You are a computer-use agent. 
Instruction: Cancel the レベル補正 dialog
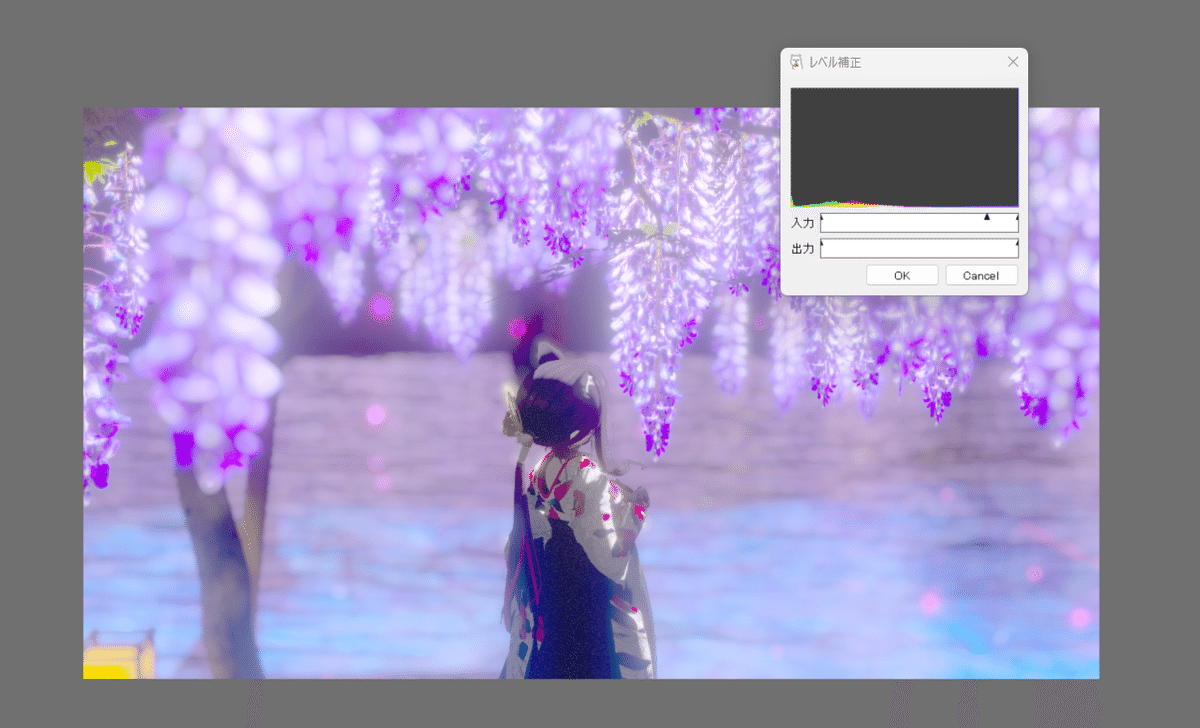point(981,275)
